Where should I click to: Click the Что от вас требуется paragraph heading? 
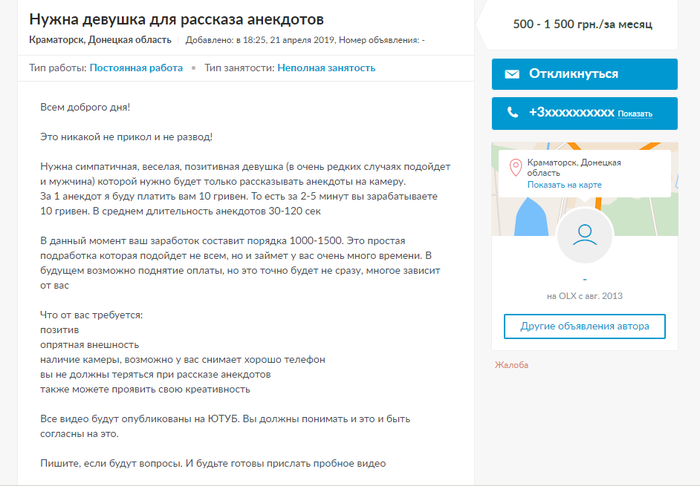click(x=92, y=314)
